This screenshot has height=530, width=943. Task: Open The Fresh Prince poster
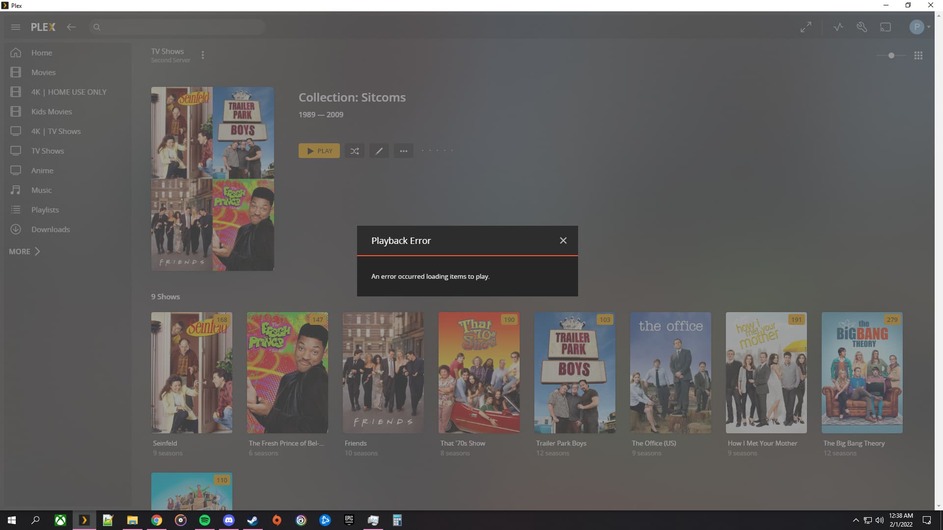[x=287, y=372]
